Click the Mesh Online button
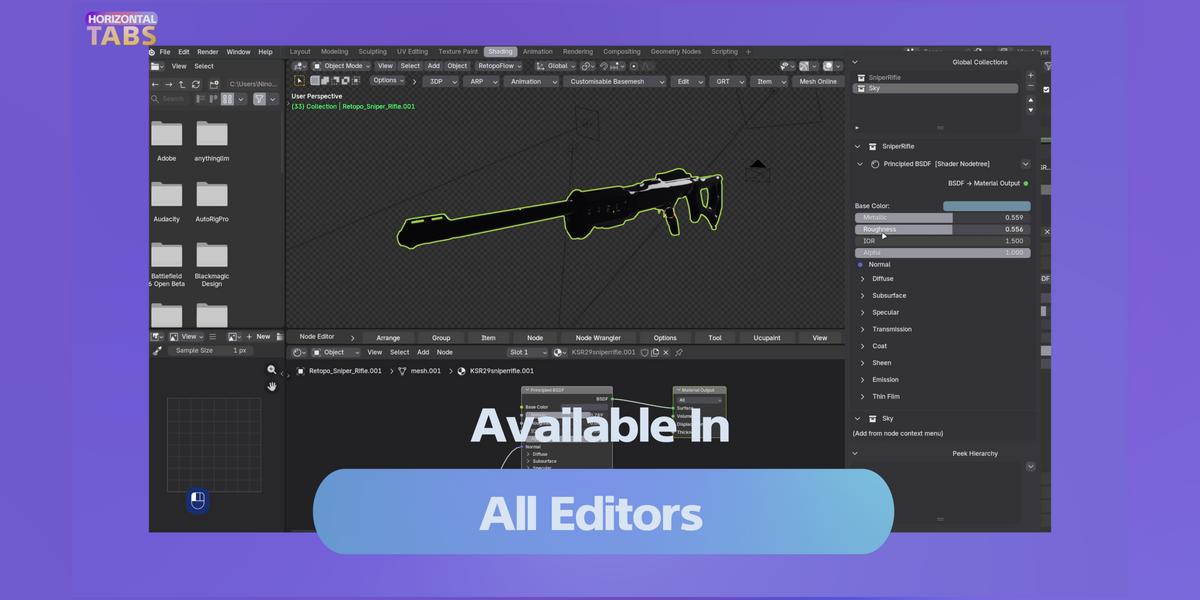1200x600 pixels. tap(818, 82)
